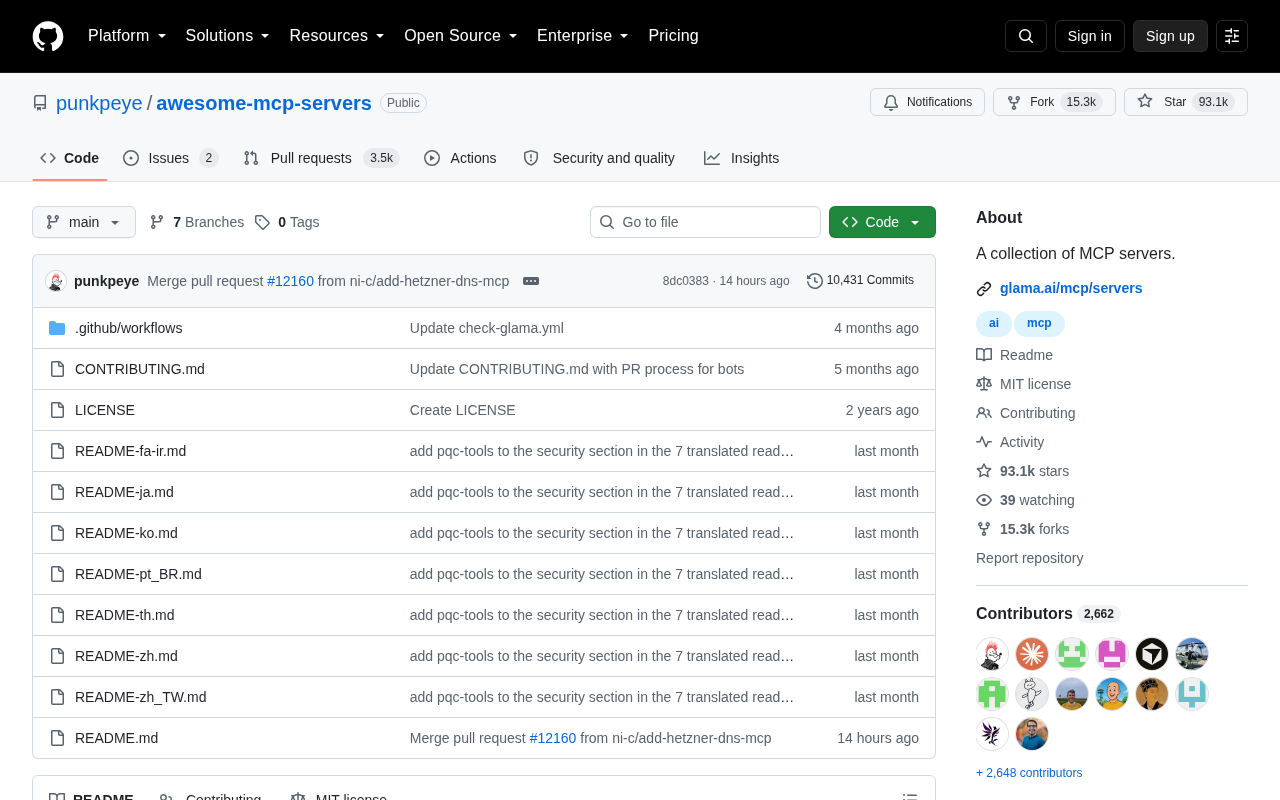Open the README-pt_BR.md file
1280x800 pixels.
pos(138,574)
